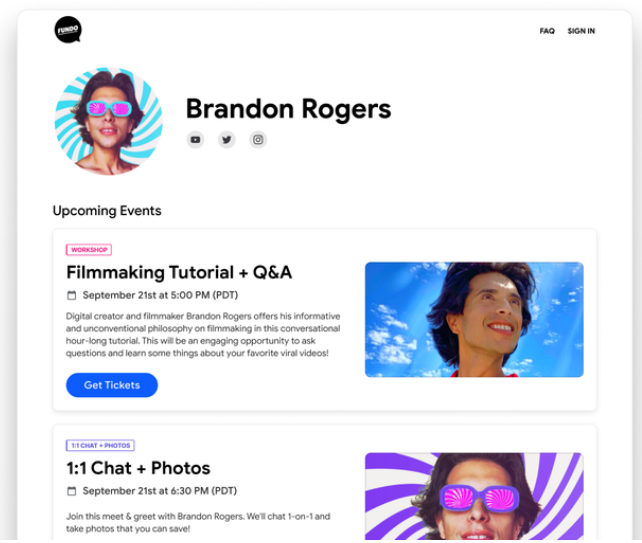Select SIGN IN in the header
Image resolution: width=642 pixels, height=543 pixels.
(x=581, y=31)
